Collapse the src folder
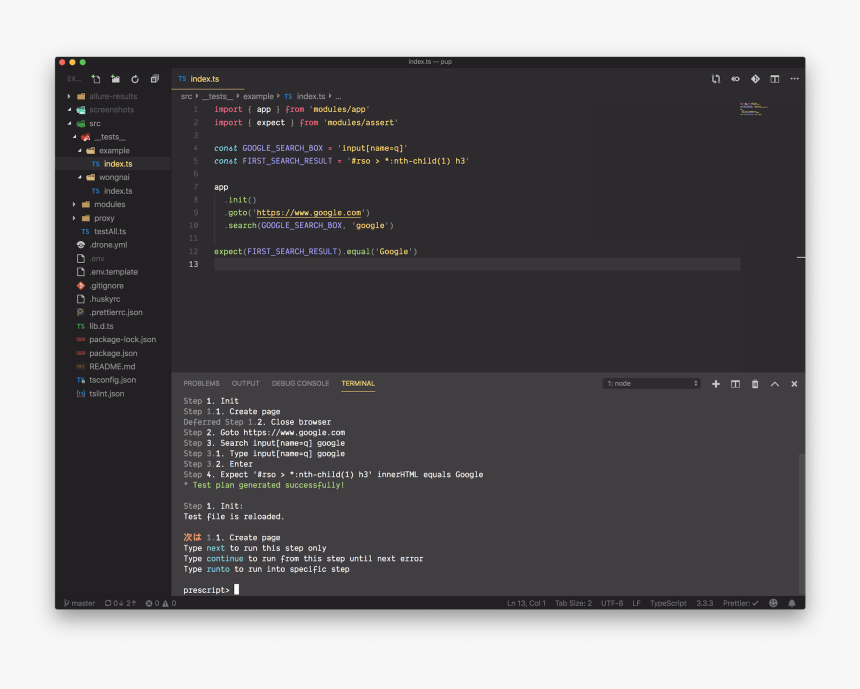This screenshot has height=689, width=860. click(x=94, y=123)
